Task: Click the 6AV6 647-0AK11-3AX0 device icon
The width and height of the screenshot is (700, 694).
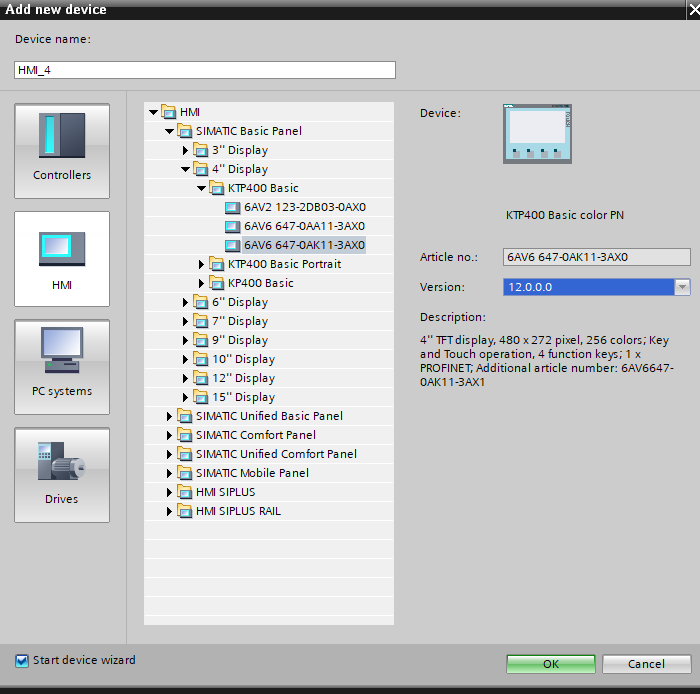Action: click(x=232, y=245)
